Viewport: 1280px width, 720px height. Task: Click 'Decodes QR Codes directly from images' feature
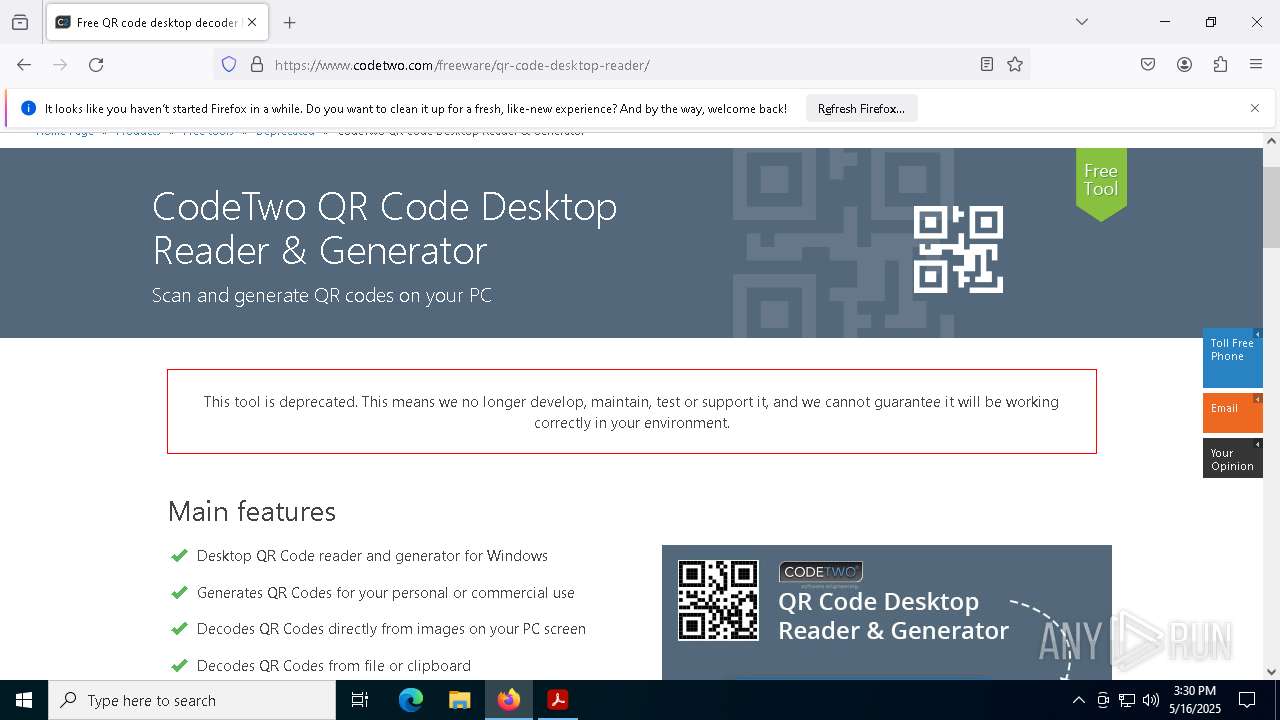tap(391, 629)
